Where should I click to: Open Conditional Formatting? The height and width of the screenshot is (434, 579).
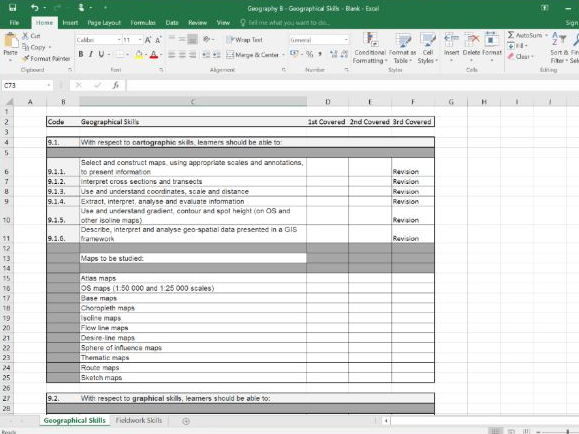tap(370, 48)
